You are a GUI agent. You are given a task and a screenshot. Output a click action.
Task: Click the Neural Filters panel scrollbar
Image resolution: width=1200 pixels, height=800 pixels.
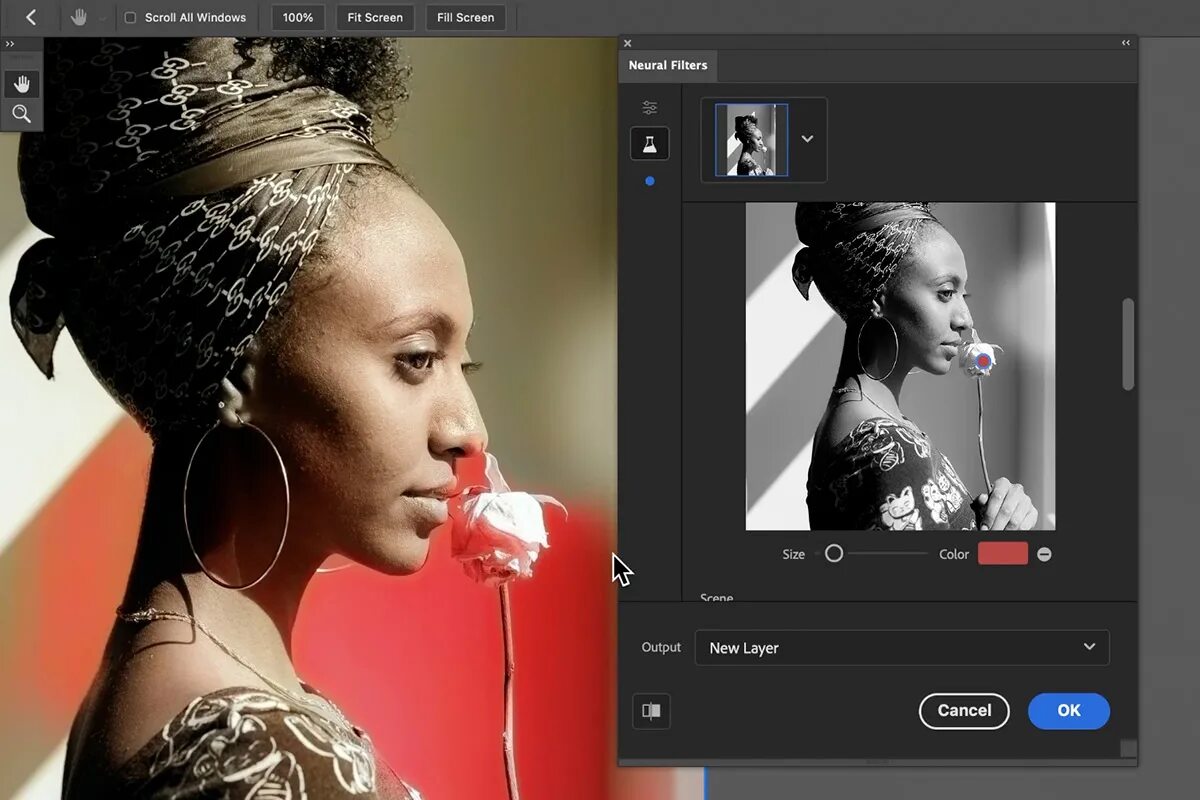[x=1128, y=344]
